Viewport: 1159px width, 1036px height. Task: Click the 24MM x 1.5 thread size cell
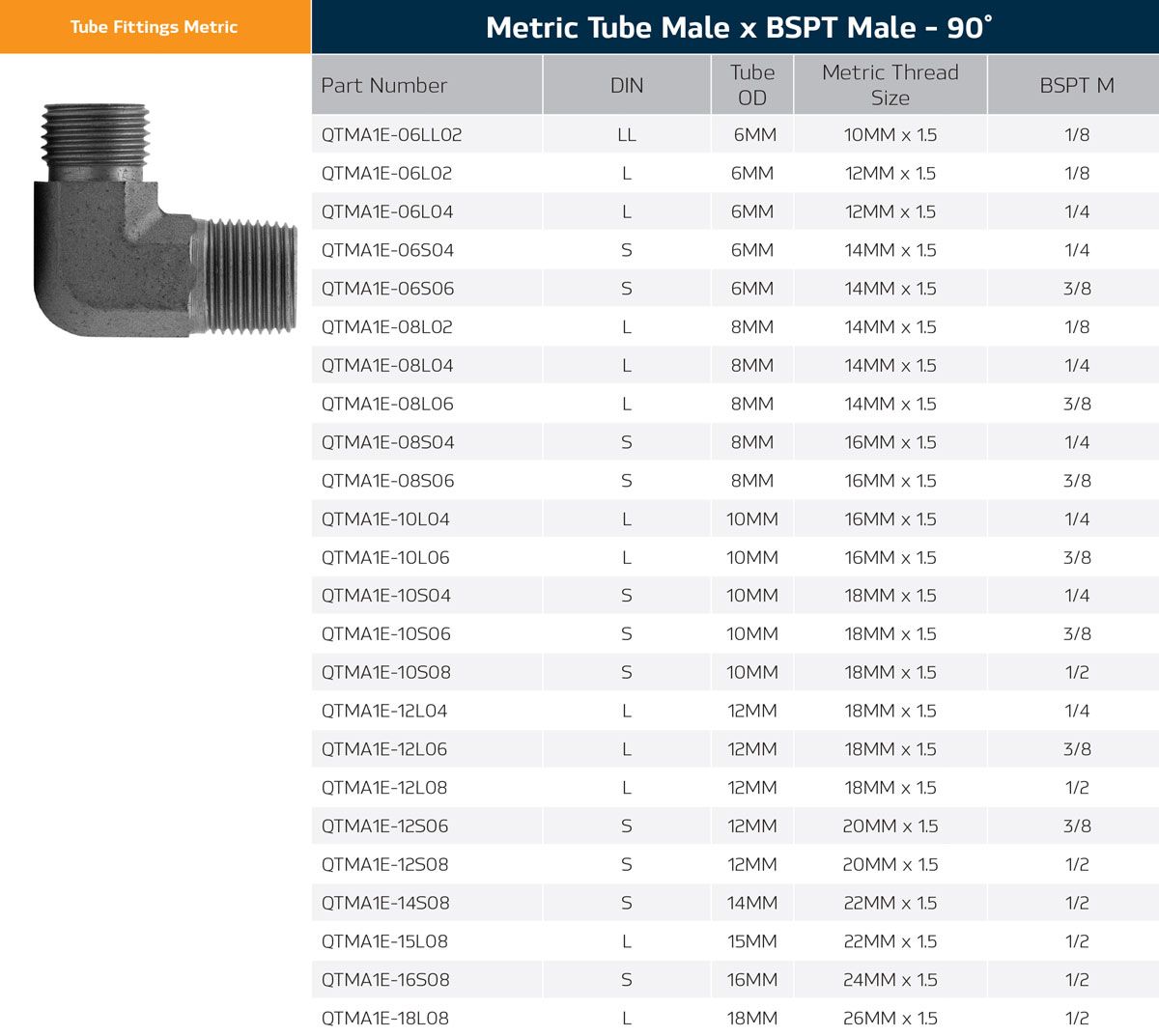[x=890, y=980]
